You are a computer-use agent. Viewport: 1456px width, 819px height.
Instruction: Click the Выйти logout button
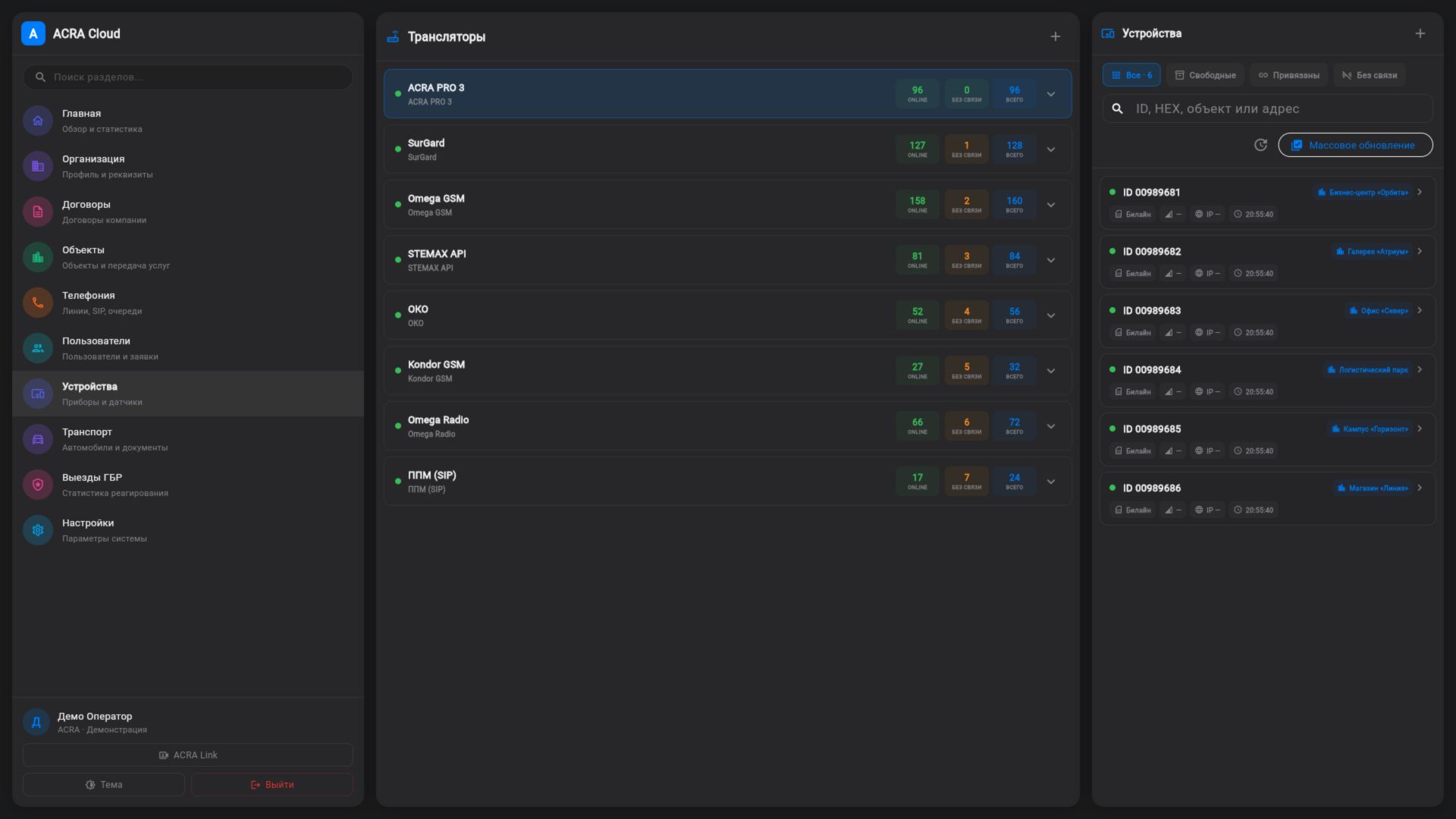tap(272, 784)
